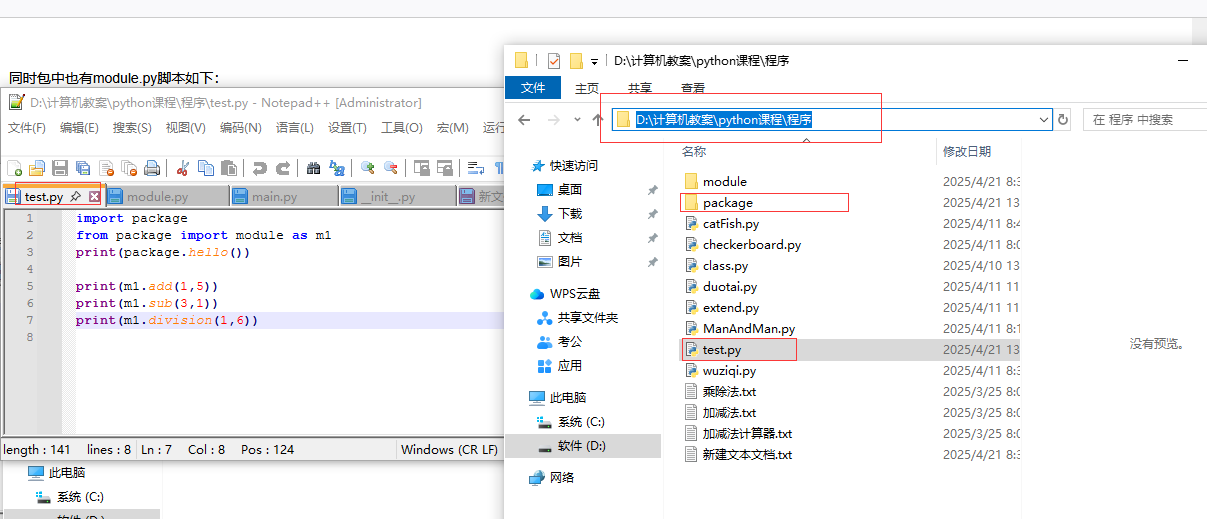This screenshot has height=519, width=1207.
Task: Toggle Word wrap icon in Notepad++
Action: pyautogui.click(x=476, y=168)
